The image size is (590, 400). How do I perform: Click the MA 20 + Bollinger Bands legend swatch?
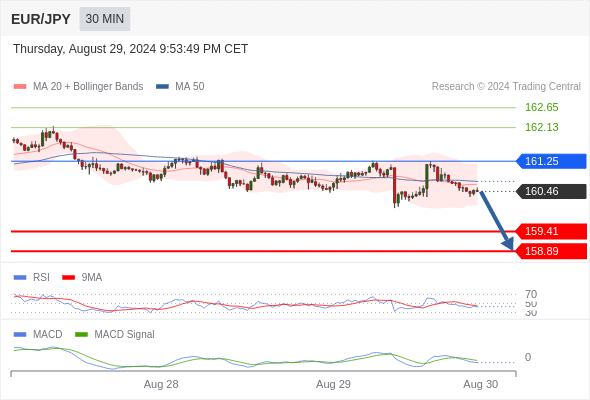(20, 87)
